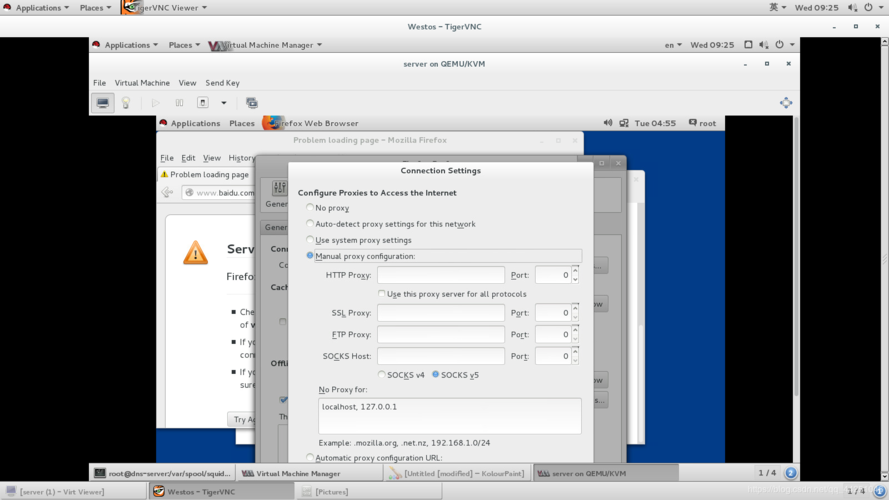Click the Firefox back arrow button
The image size is (889, 500).
(x=167, y=192)
